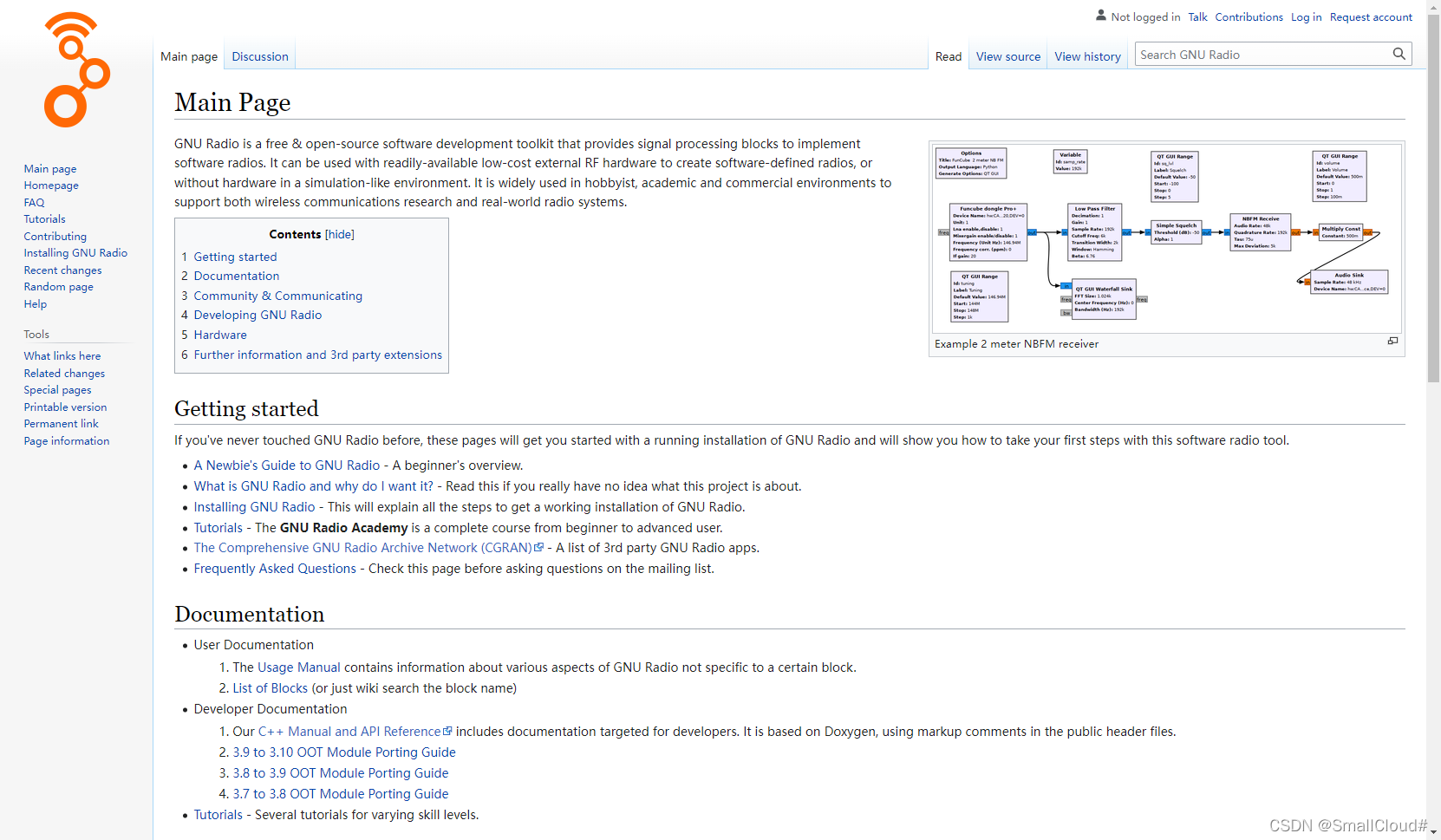This screenshot has width=1441, height=840.
Task: Open Recent changes in sidebar
Action: click(62, 270)
